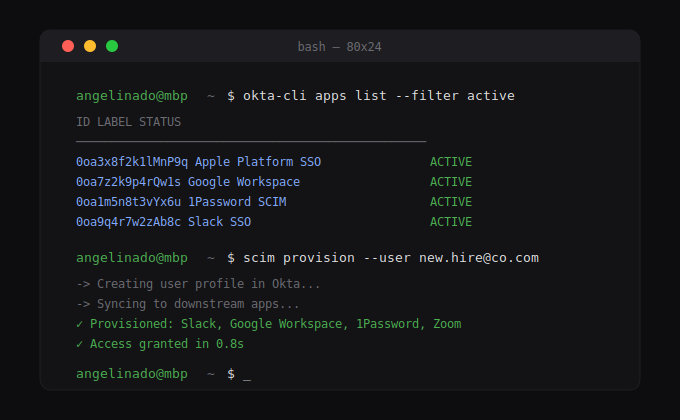Screen dimensions: 680x420
Task: Click the ACTIVE status for Apple Platform SSO
Action: pos(451,162)
